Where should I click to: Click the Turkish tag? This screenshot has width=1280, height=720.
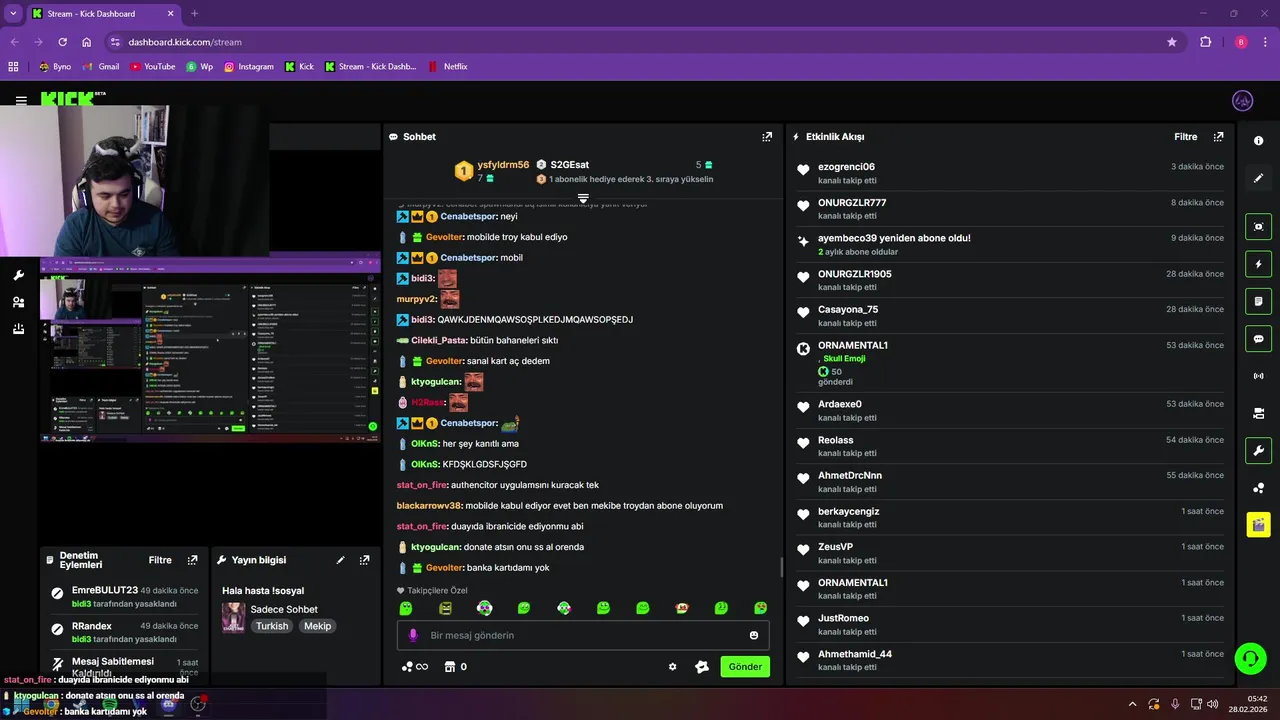tap(272, 626)
